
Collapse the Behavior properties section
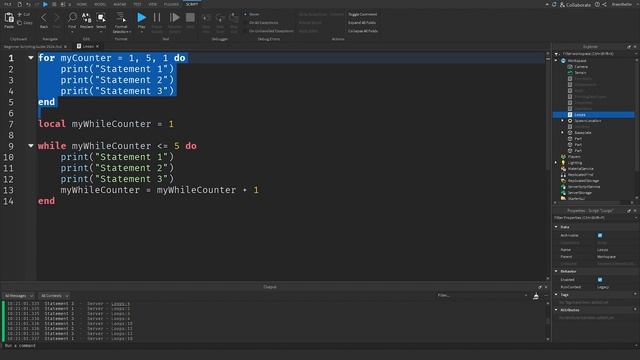tap(556, 271)
